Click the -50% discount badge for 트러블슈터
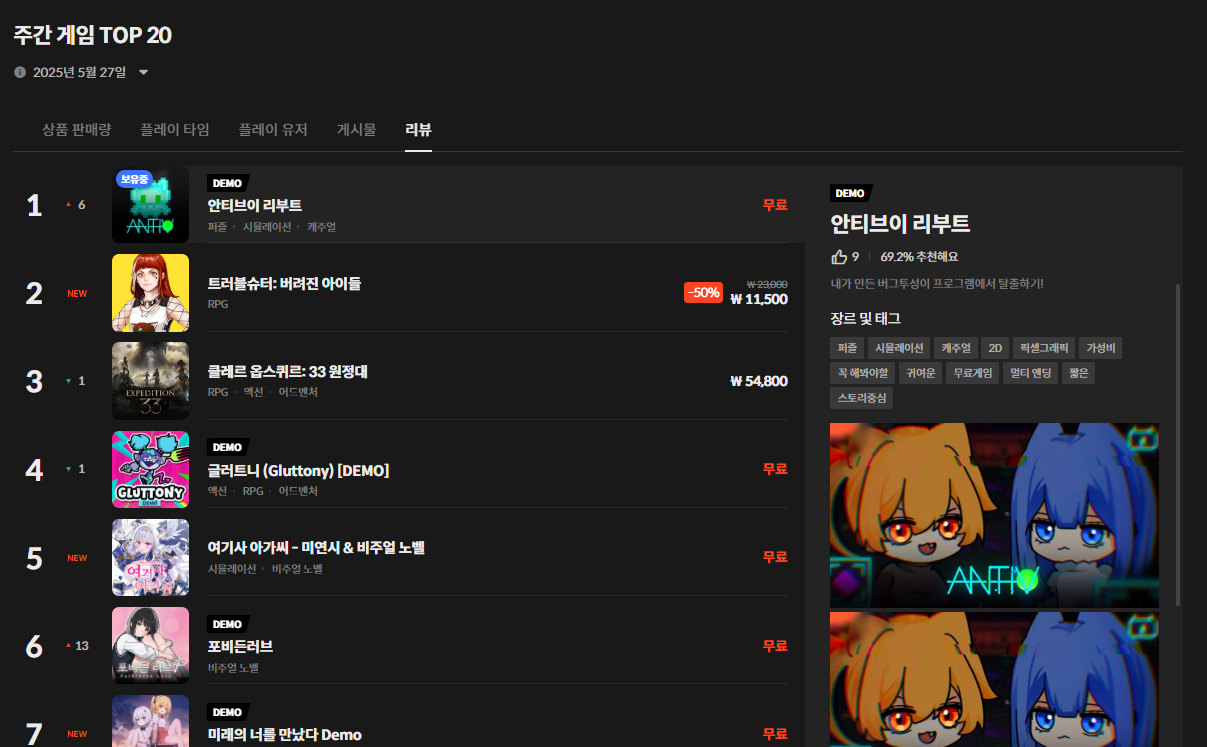 703,292
